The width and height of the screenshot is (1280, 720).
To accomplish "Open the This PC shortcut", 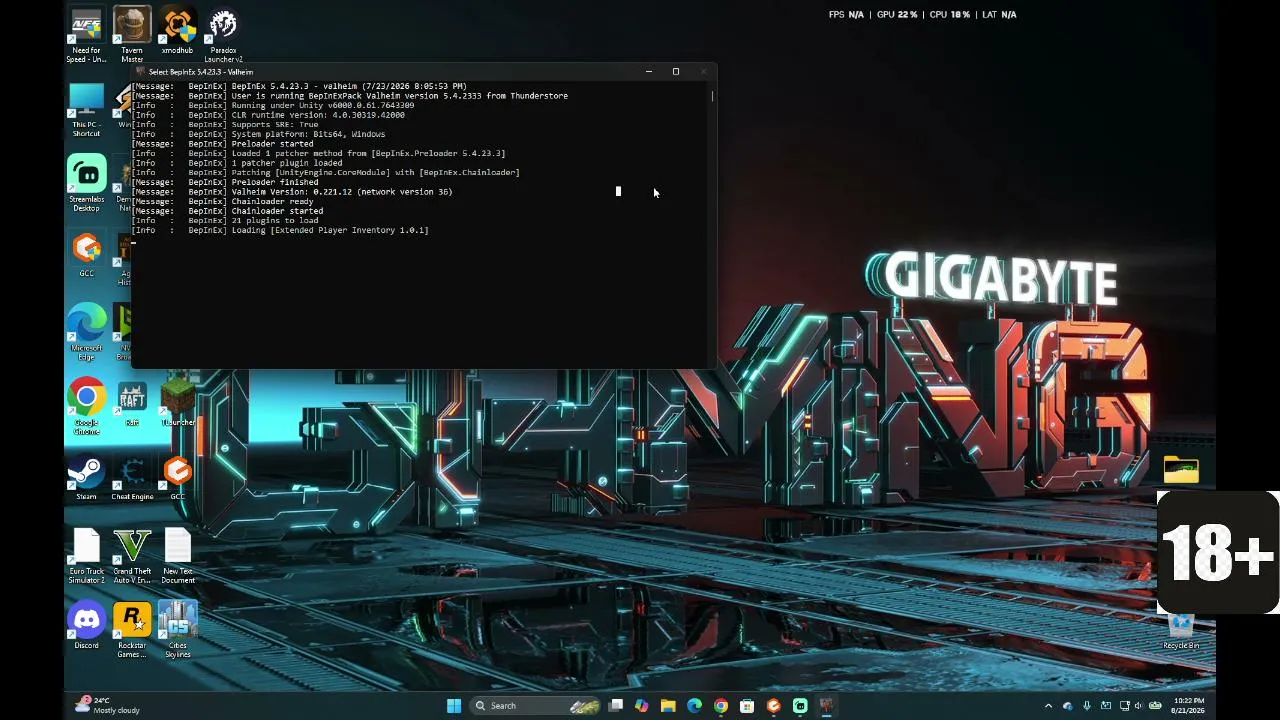I will (86, 110).
